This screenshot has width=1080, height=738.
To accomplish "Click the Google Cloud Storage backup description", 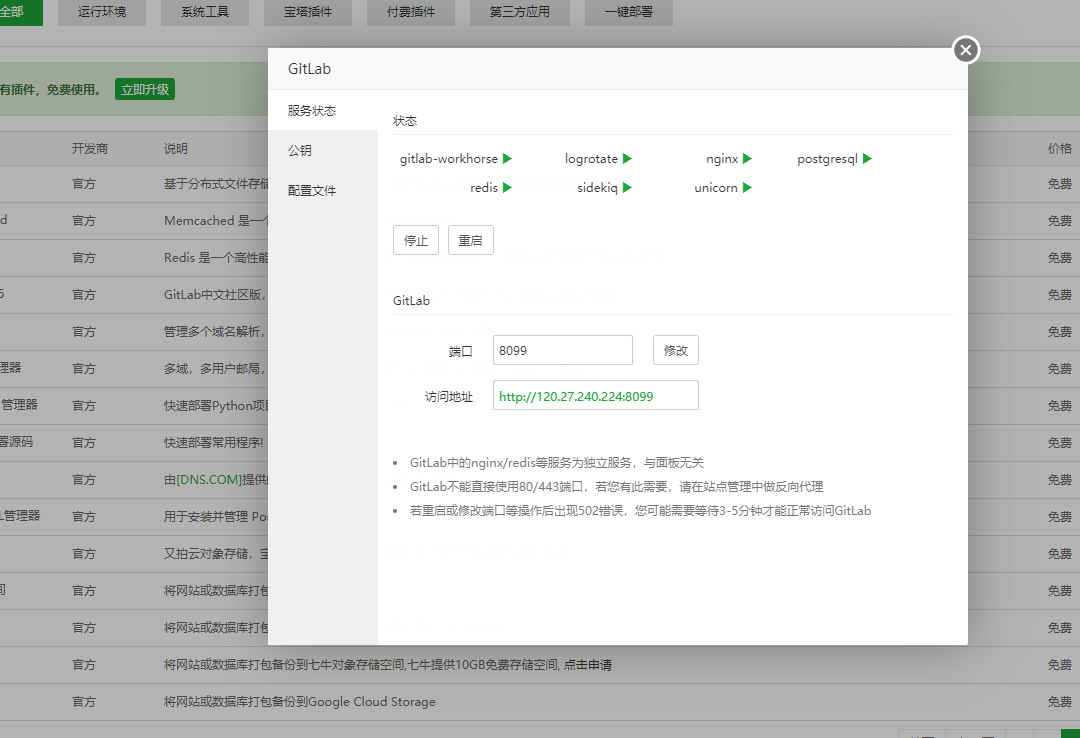I will [300, 701].
